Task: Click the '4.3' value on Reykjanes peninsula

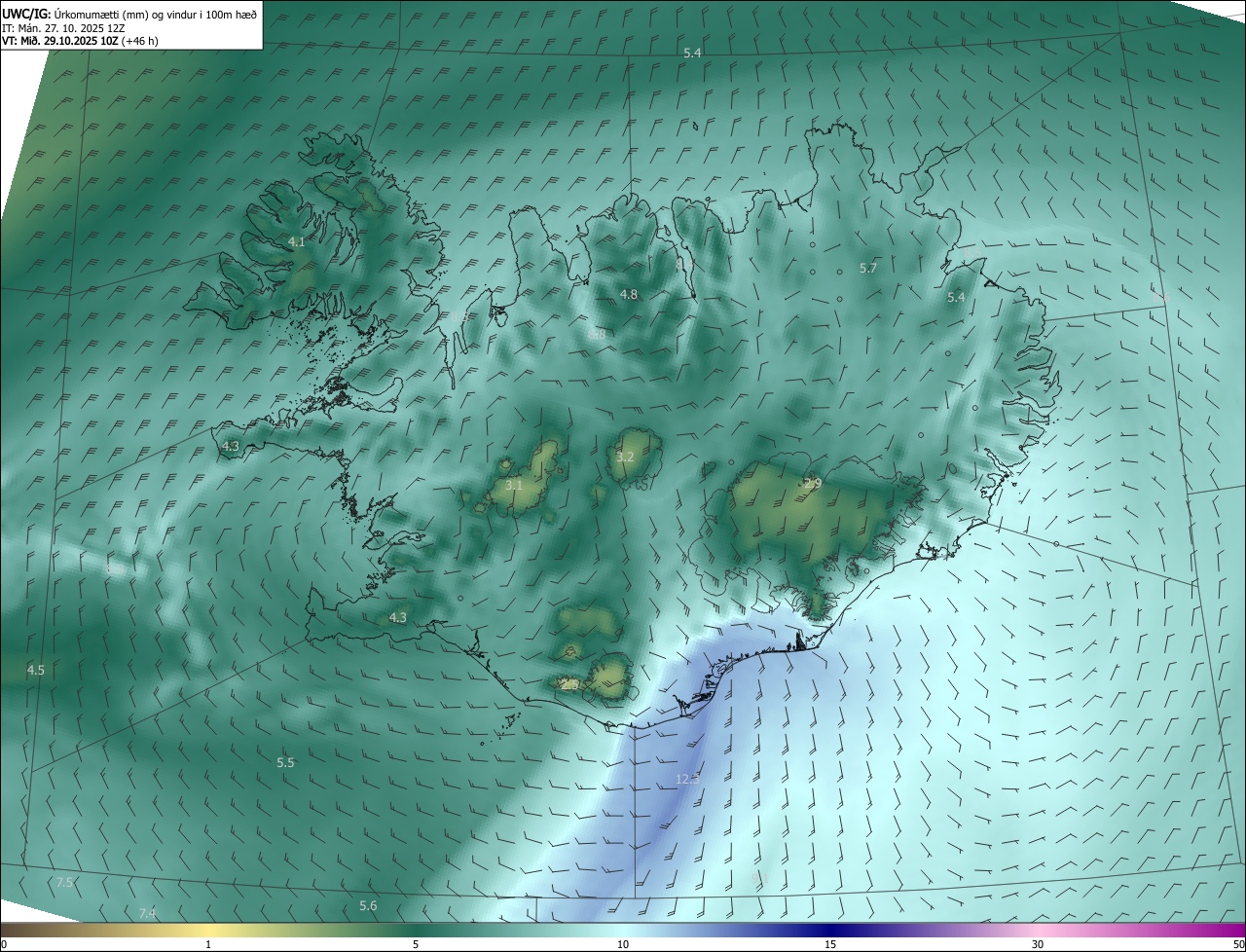Action: coord(397,617)
